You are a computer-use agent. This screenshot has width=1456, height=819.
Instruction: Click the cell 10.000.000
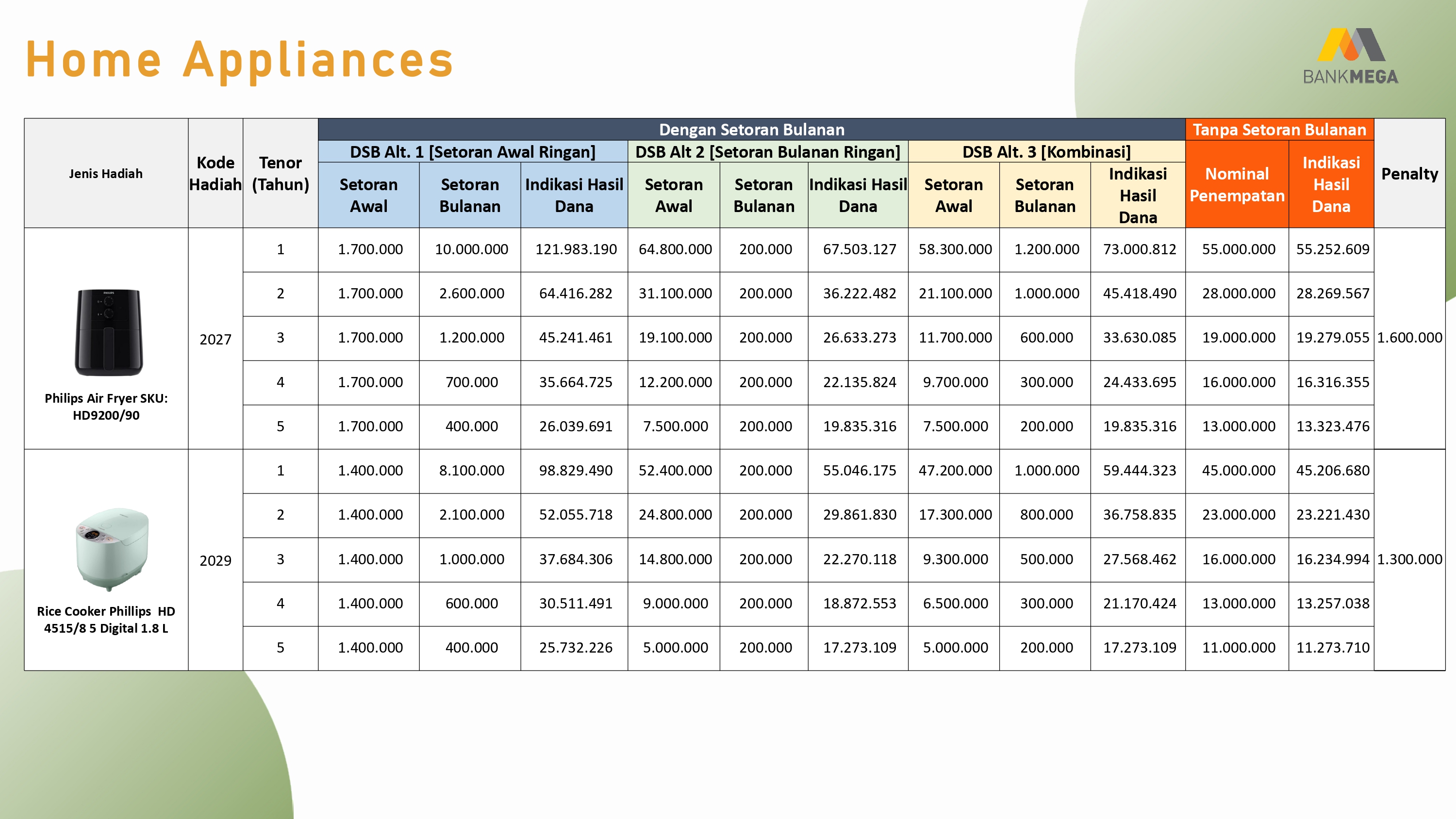point(471,249)
